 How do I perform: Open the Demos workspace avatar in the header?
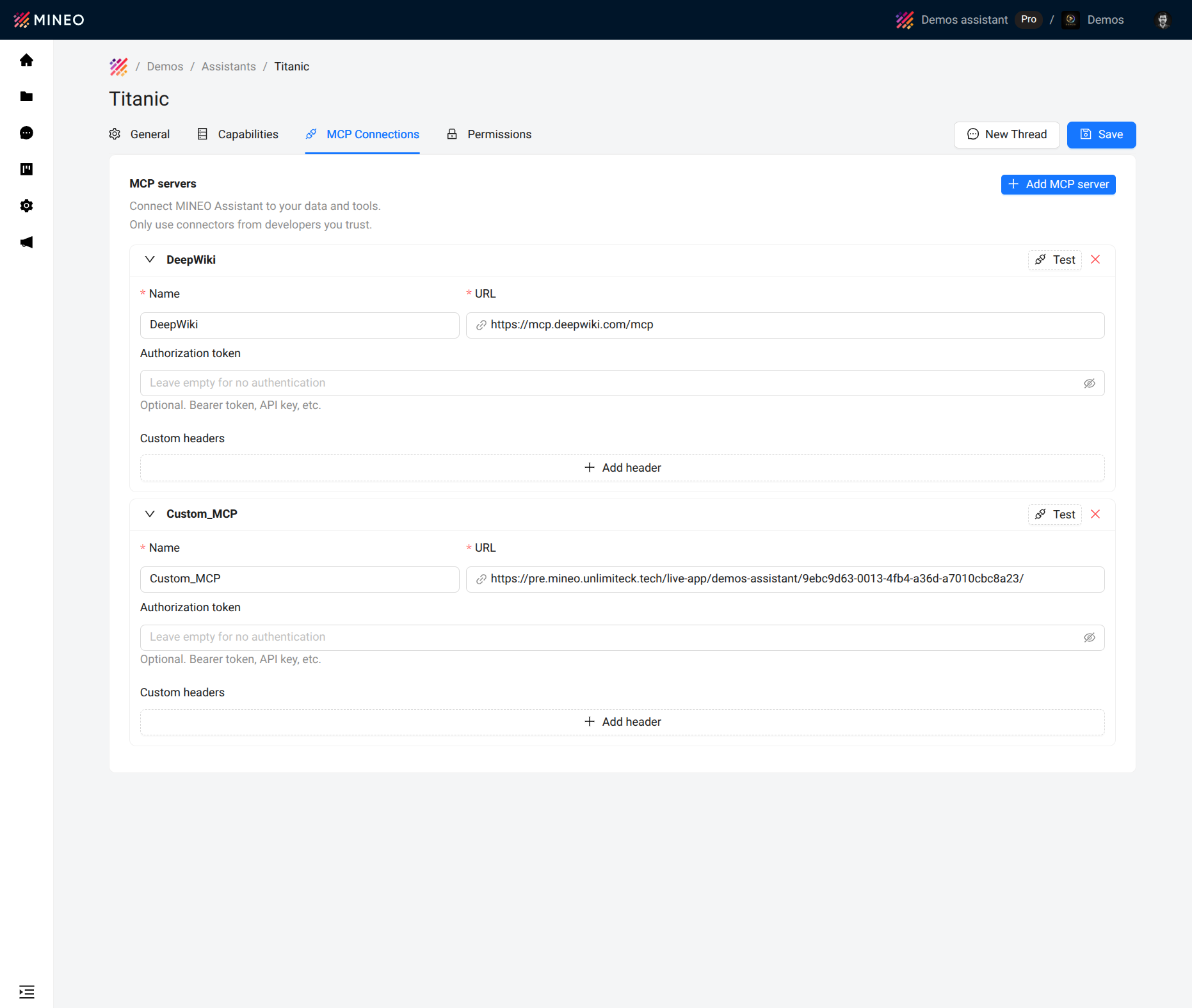(x=1070, y=20)
